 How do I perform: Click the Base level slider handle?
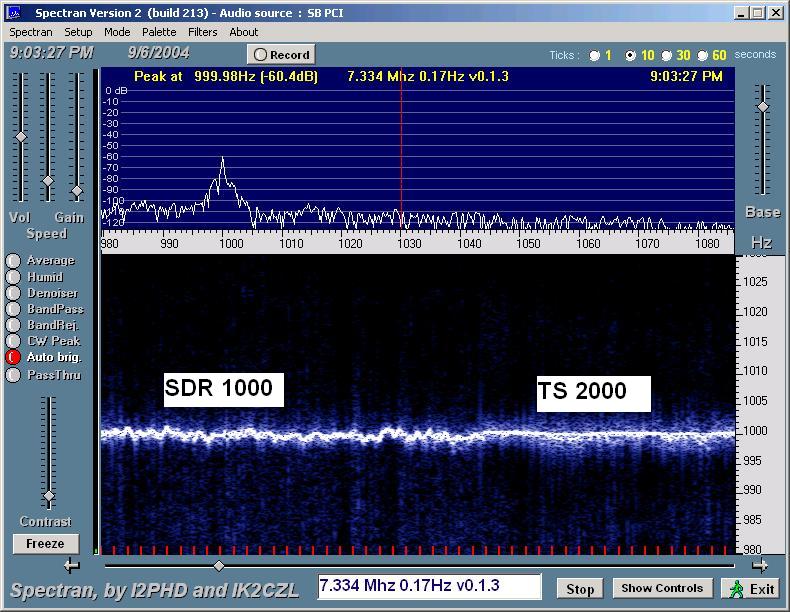pos(762,107)
